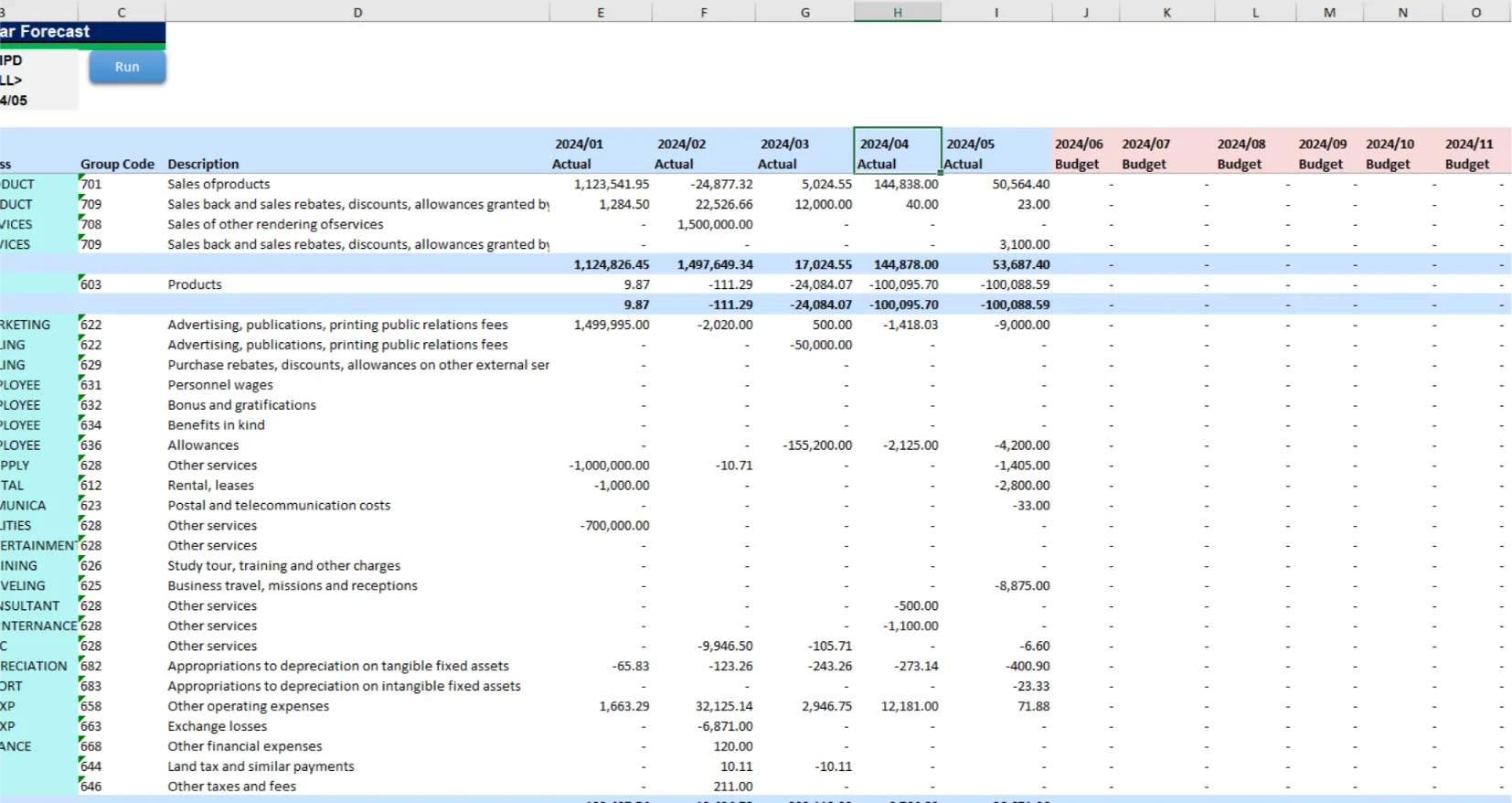Screen dimensions: 1512x803
Task: Click the group code 701 cell
Action: 91,184
